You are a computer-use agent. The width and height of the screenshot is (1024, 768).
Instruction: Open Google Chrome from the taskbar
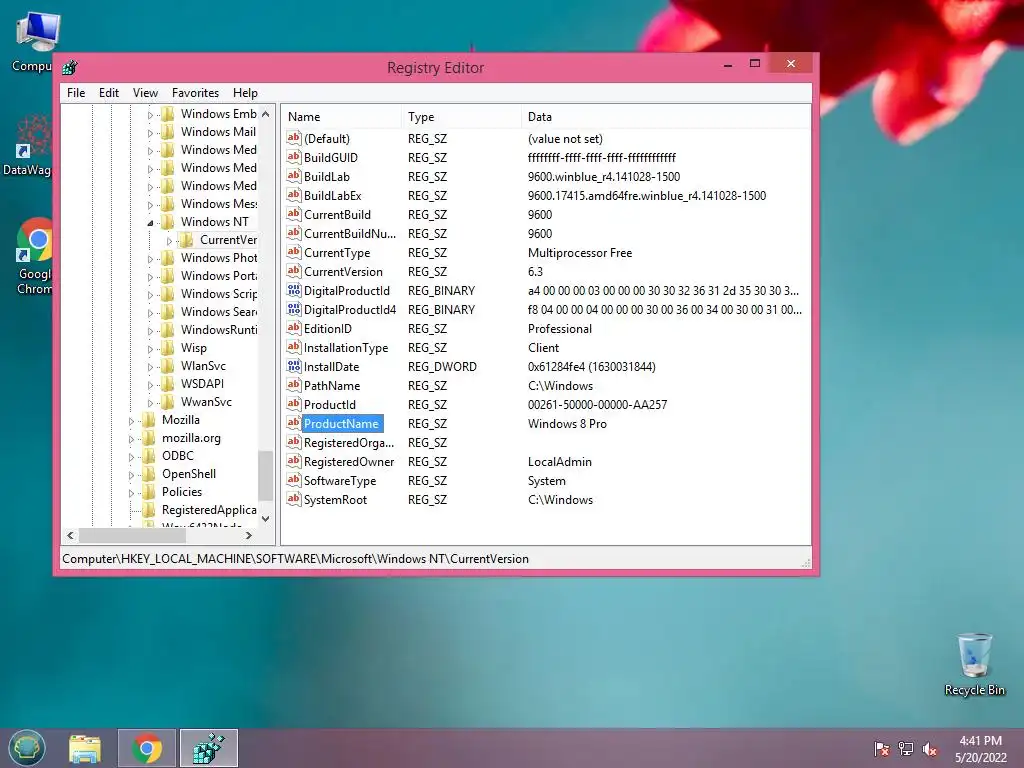(x=147, y=748)
